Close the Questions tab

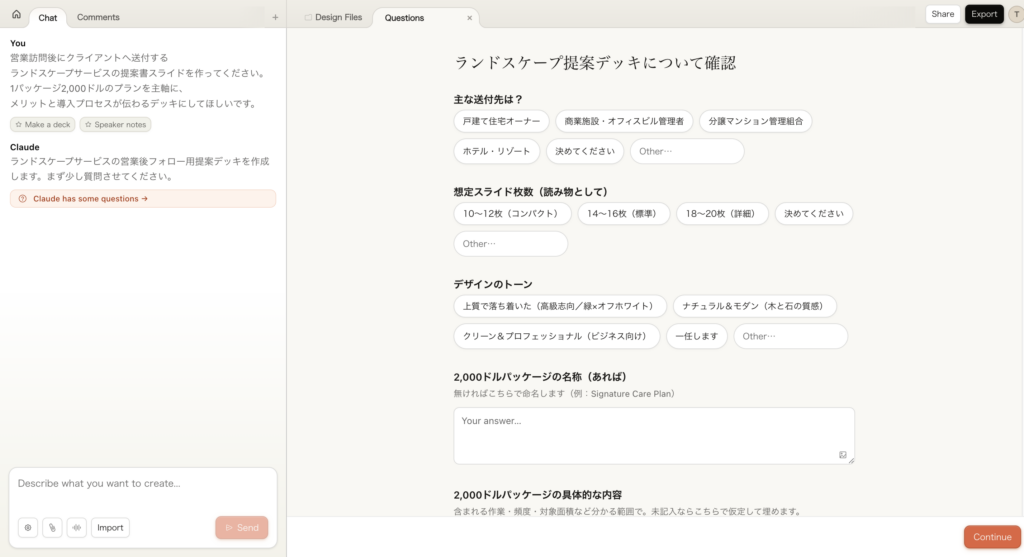click(x=469, y=18)
